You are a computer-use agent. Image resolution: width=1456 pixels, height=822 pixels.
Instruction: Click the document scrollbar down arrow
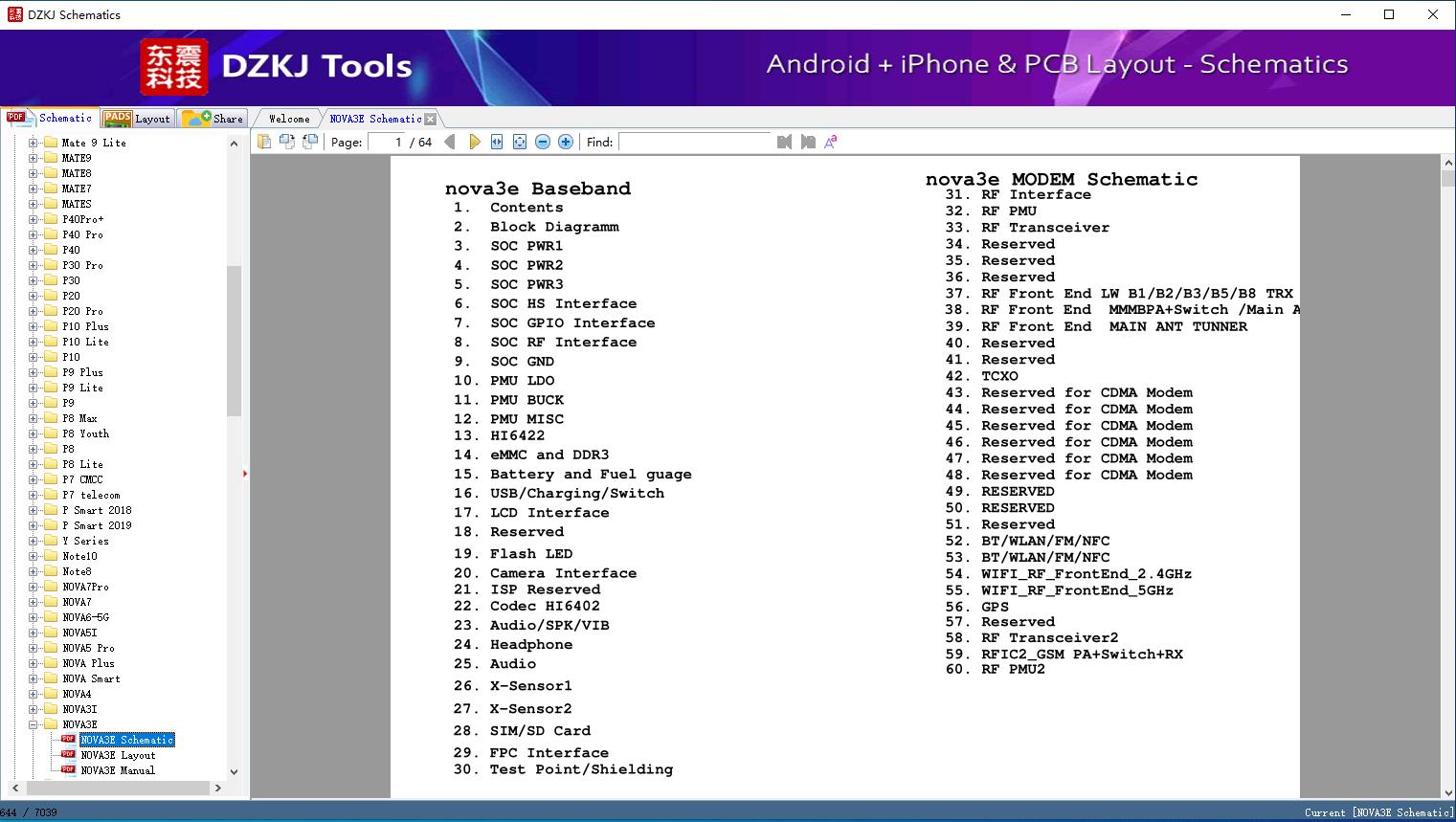[x=1447, y=791]
